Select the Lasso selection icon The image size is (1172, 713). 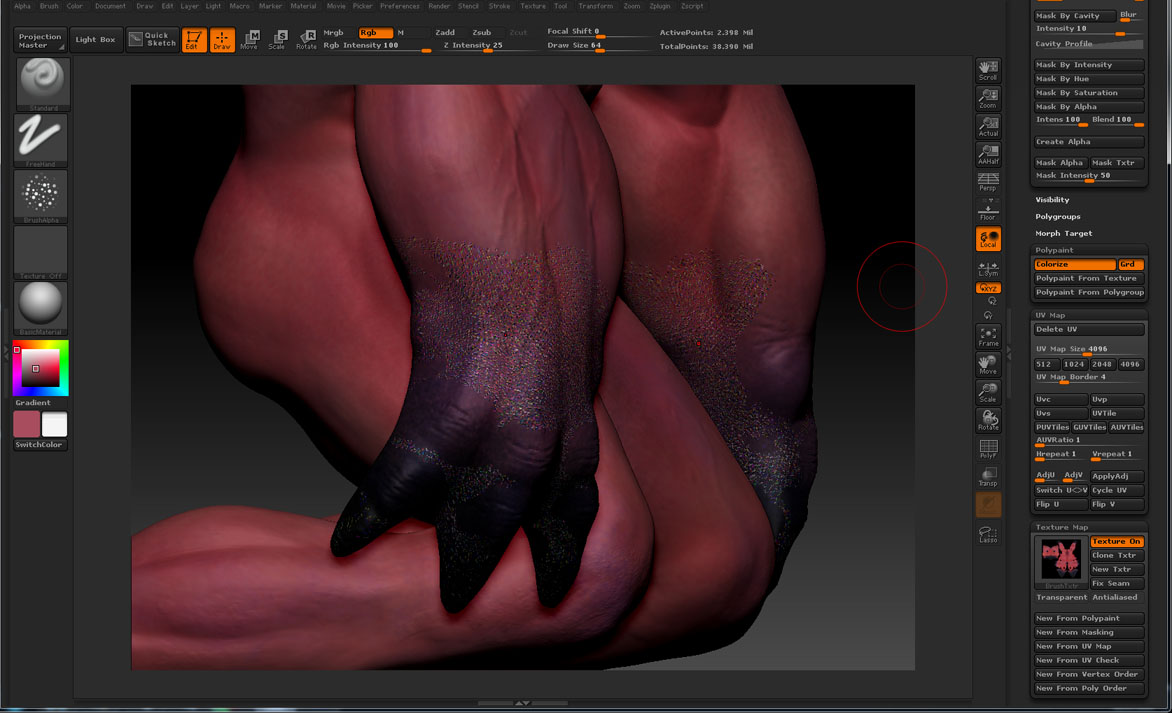pyautogui.click(x=988, y=534)
